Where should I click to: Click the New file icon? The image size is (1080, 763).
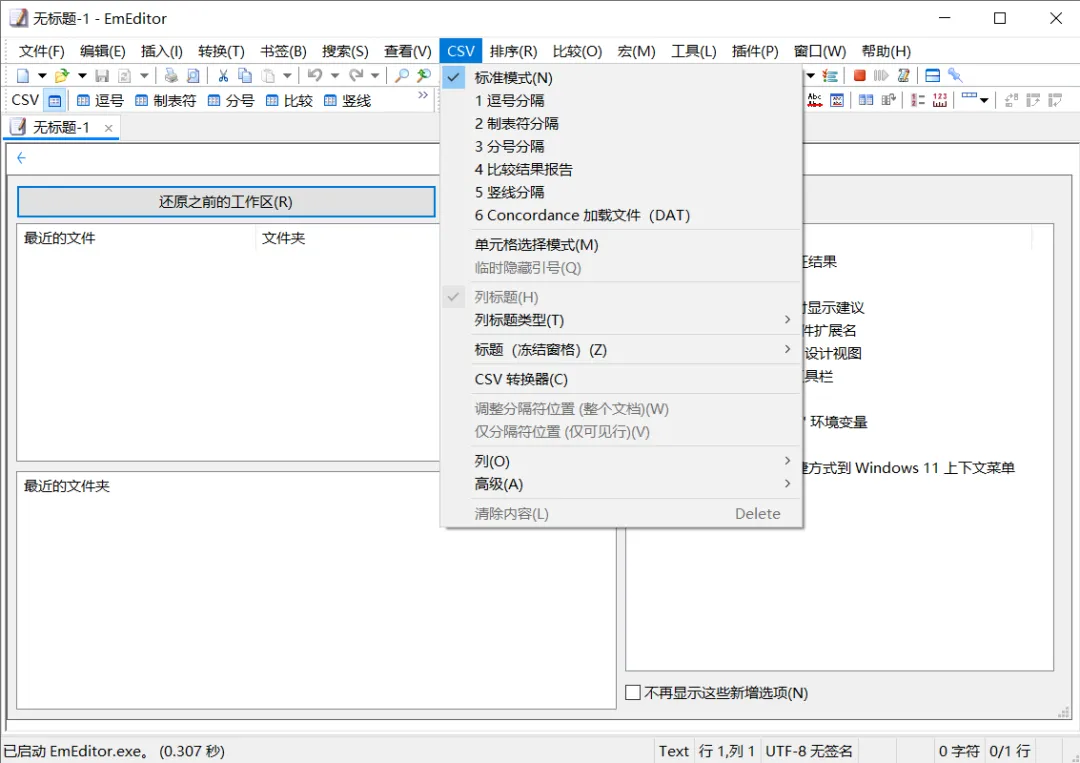click(23, 76)
